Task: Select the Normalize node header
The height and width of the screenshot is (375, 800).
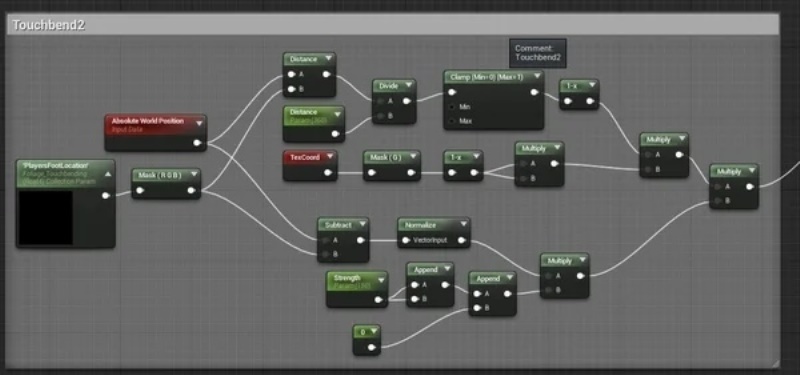Action: [434, 224]
